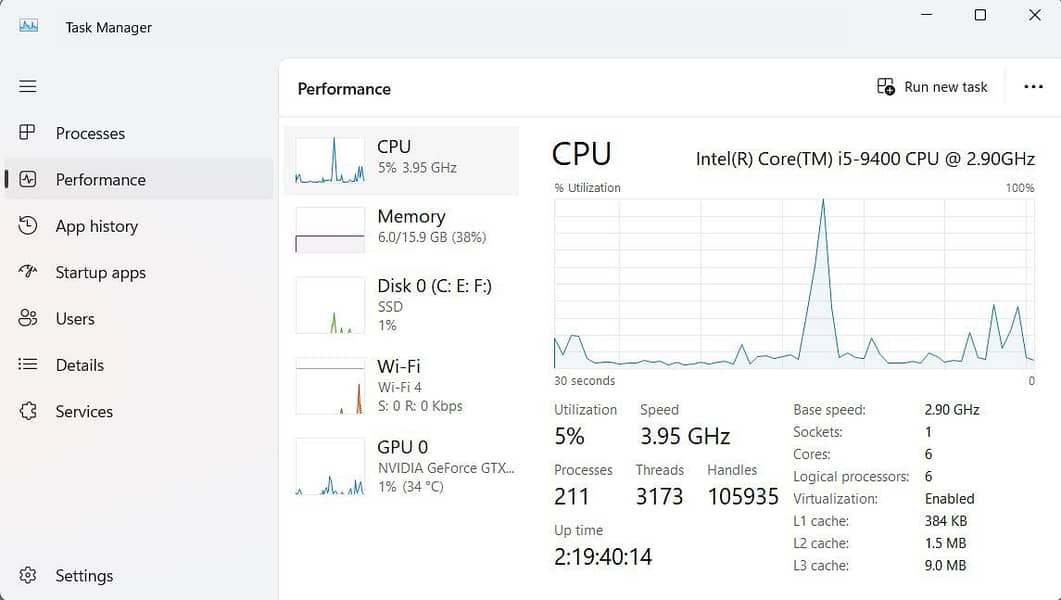Screen dimensions: 1061x600
Task: Open GPU 0 NVIDIA GeForce view
Action: [x=401, y=466]
